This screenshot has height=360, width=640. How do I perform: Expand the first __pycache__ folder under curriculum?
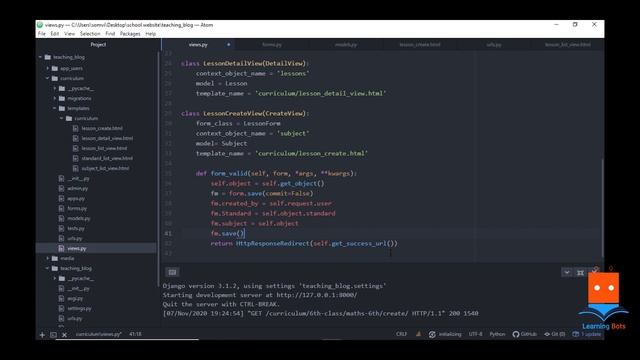tap(55, 88)
